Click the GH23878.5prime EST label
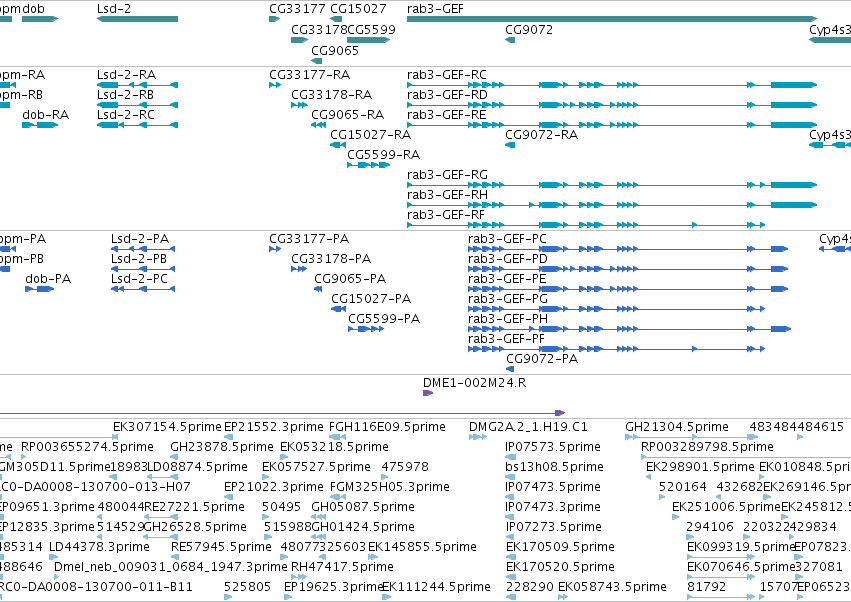Screen dimensions: 851x602 [221, 447]
